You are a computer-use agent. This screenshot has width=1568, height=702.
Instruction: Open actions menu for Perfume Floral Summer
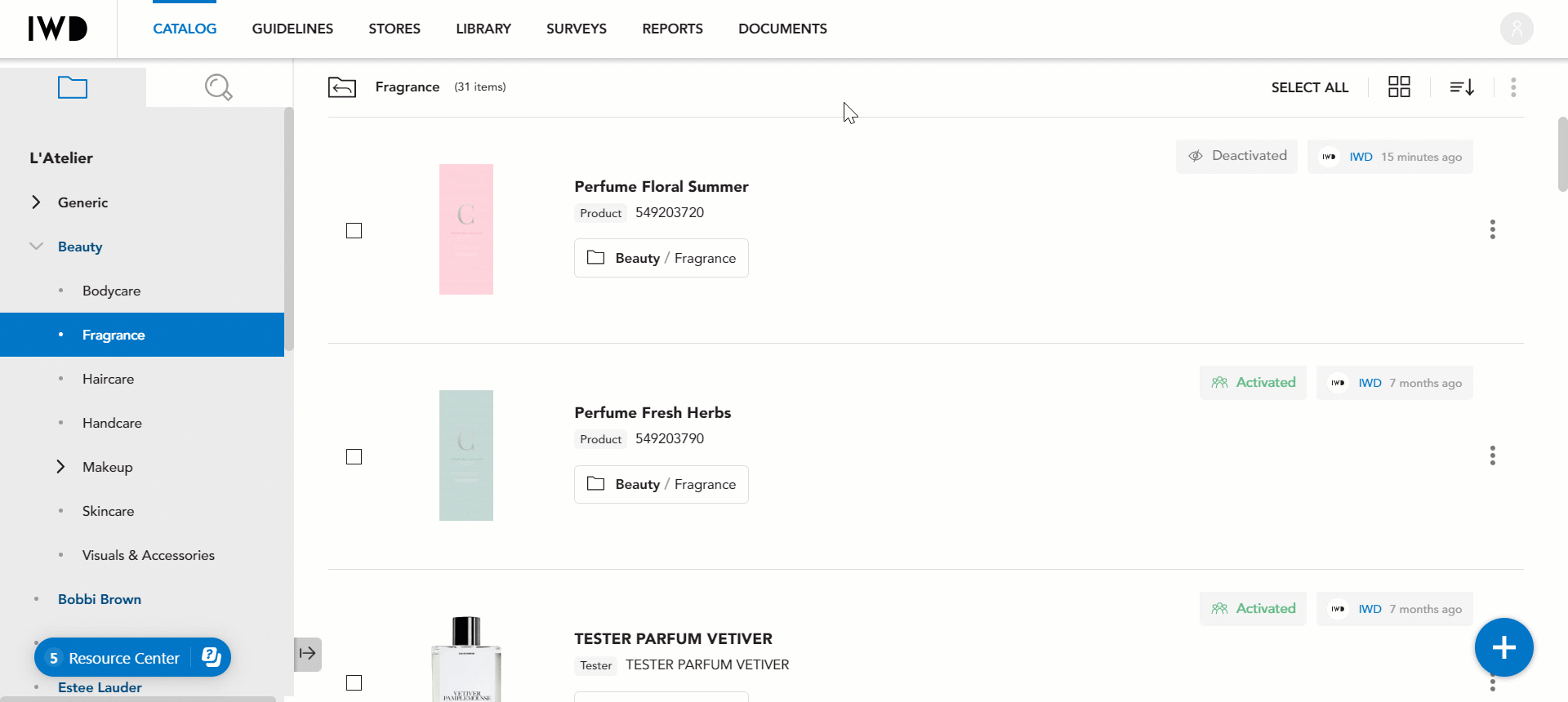click(x=1492, y=229)
